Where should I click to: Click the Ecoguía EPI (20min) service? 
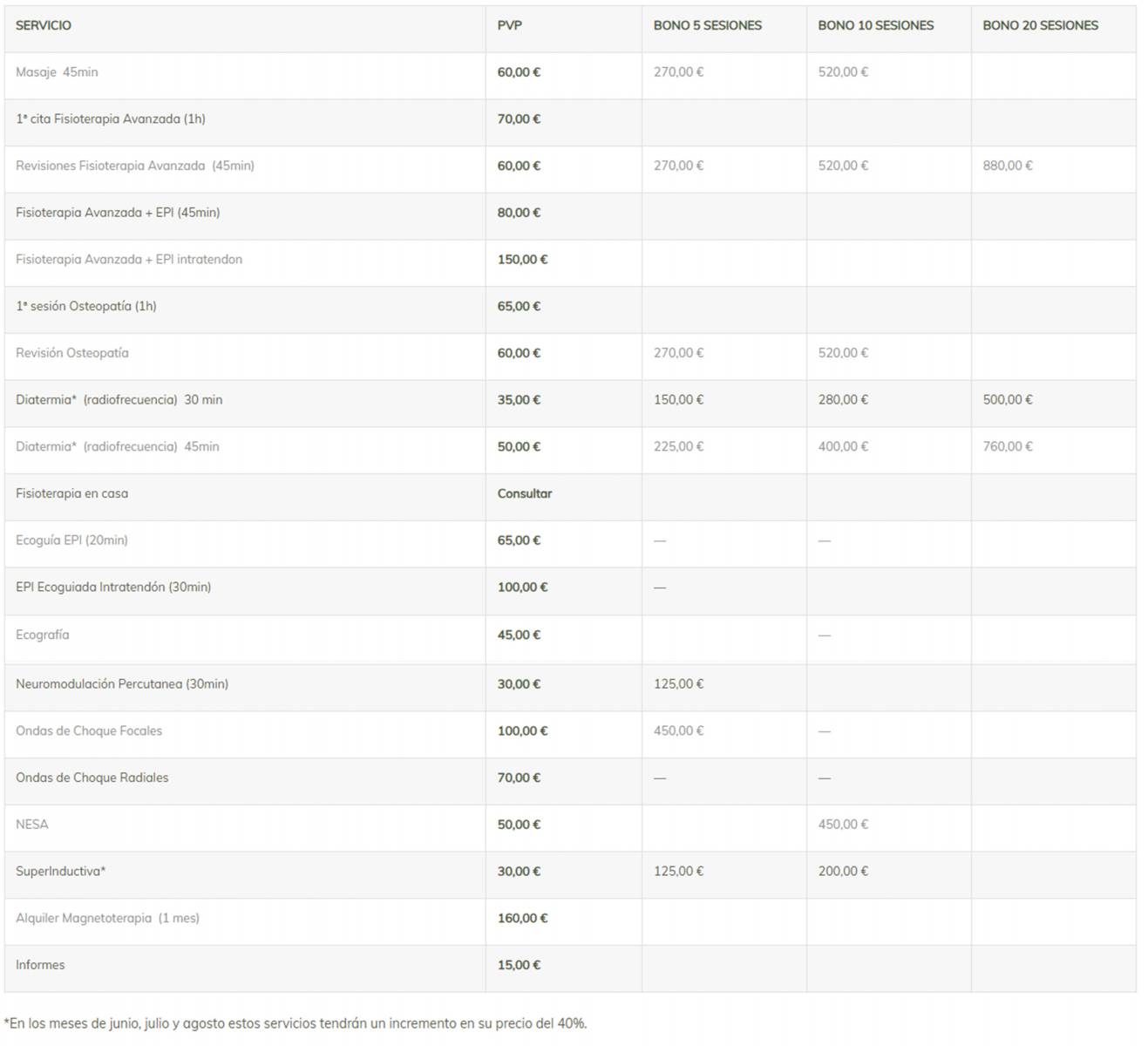71,540
